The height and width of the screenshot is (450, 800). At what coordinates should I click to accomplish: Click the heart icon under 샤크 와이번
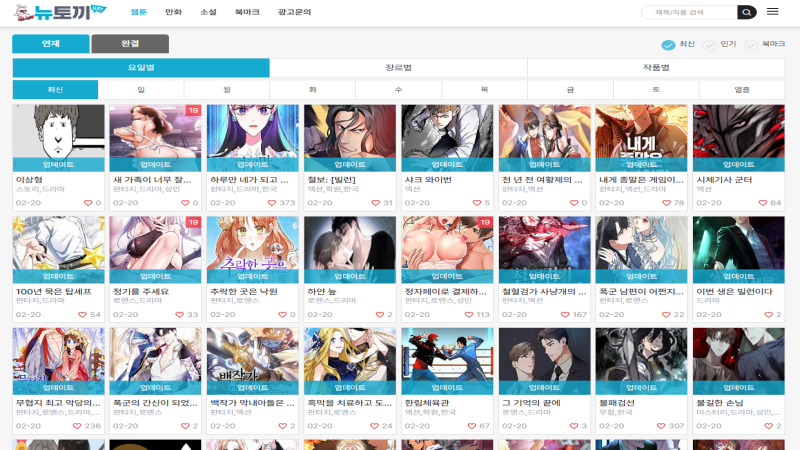click(x=475, y=203)
